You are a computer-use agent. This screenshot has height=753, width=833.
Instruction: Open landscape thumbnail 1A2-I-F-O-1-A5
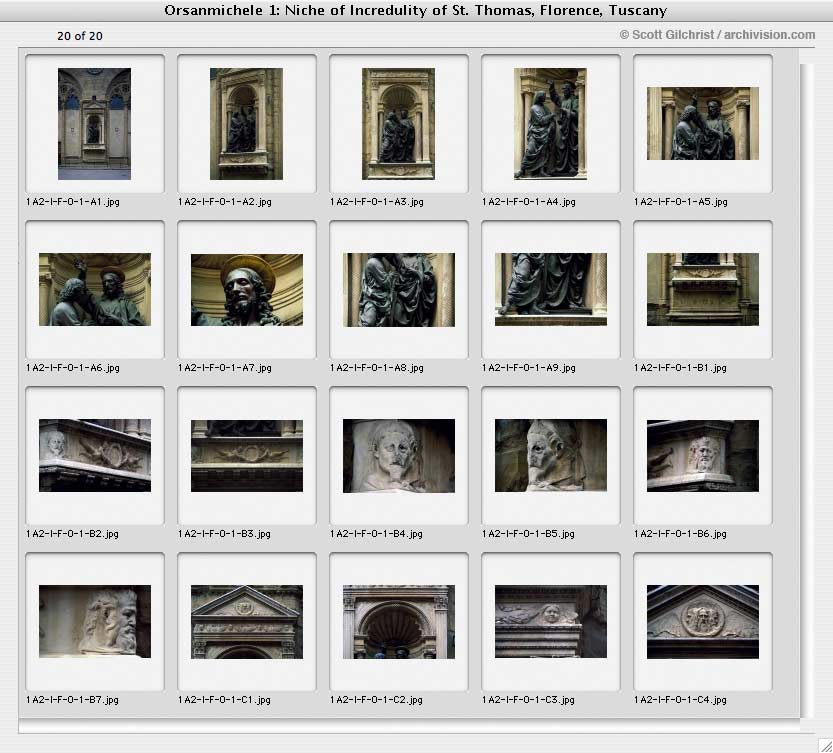[x=703, y=123]
